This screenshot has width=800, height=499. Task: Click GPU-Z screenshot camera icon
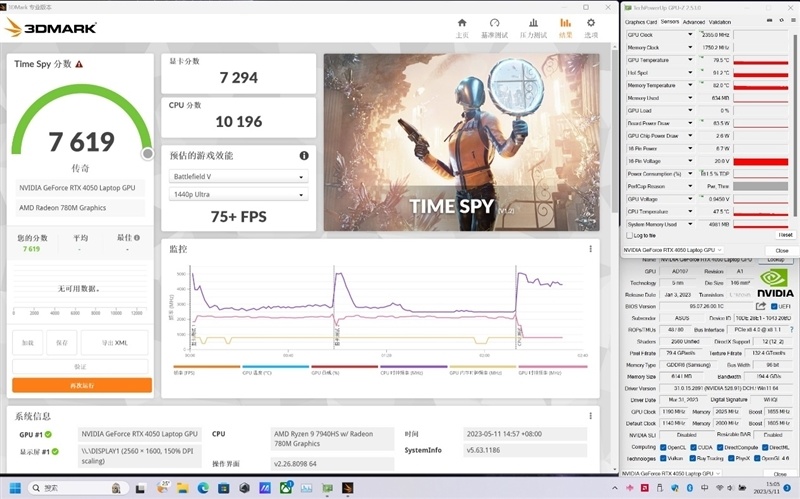(769, 20)
